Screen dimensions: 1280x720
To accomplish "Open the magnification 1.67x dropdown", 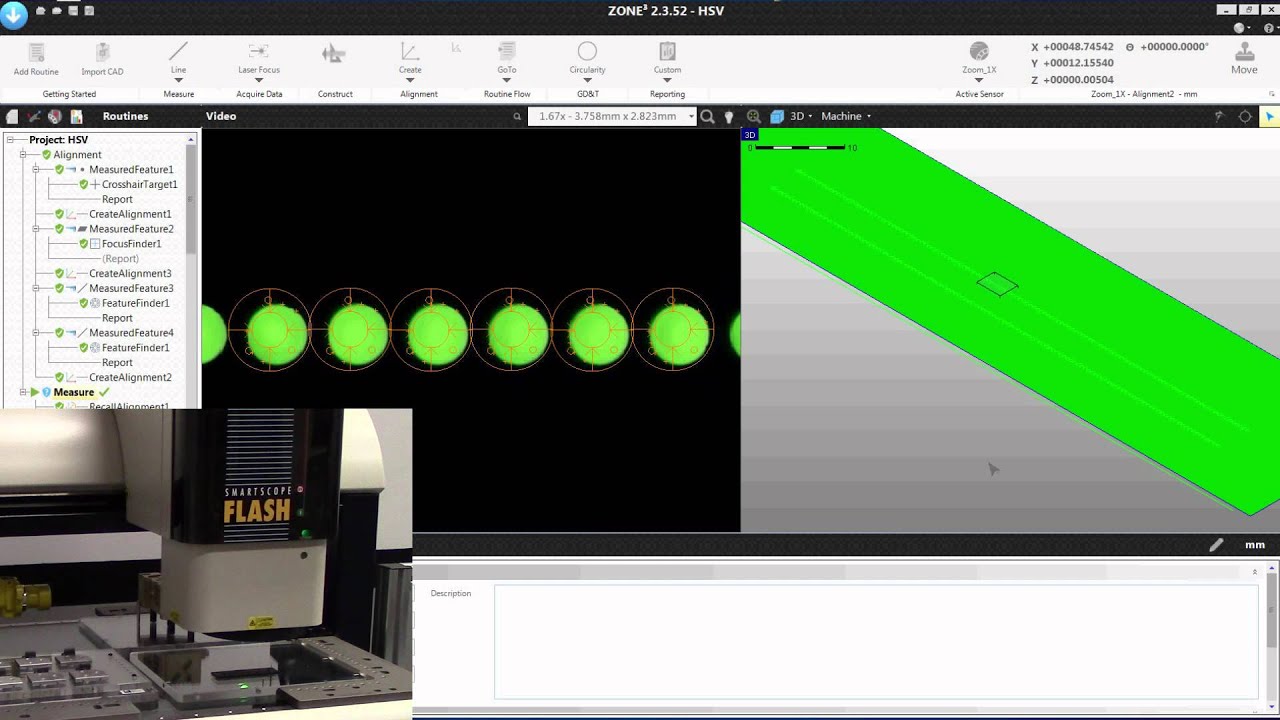I will click(690, 116).
